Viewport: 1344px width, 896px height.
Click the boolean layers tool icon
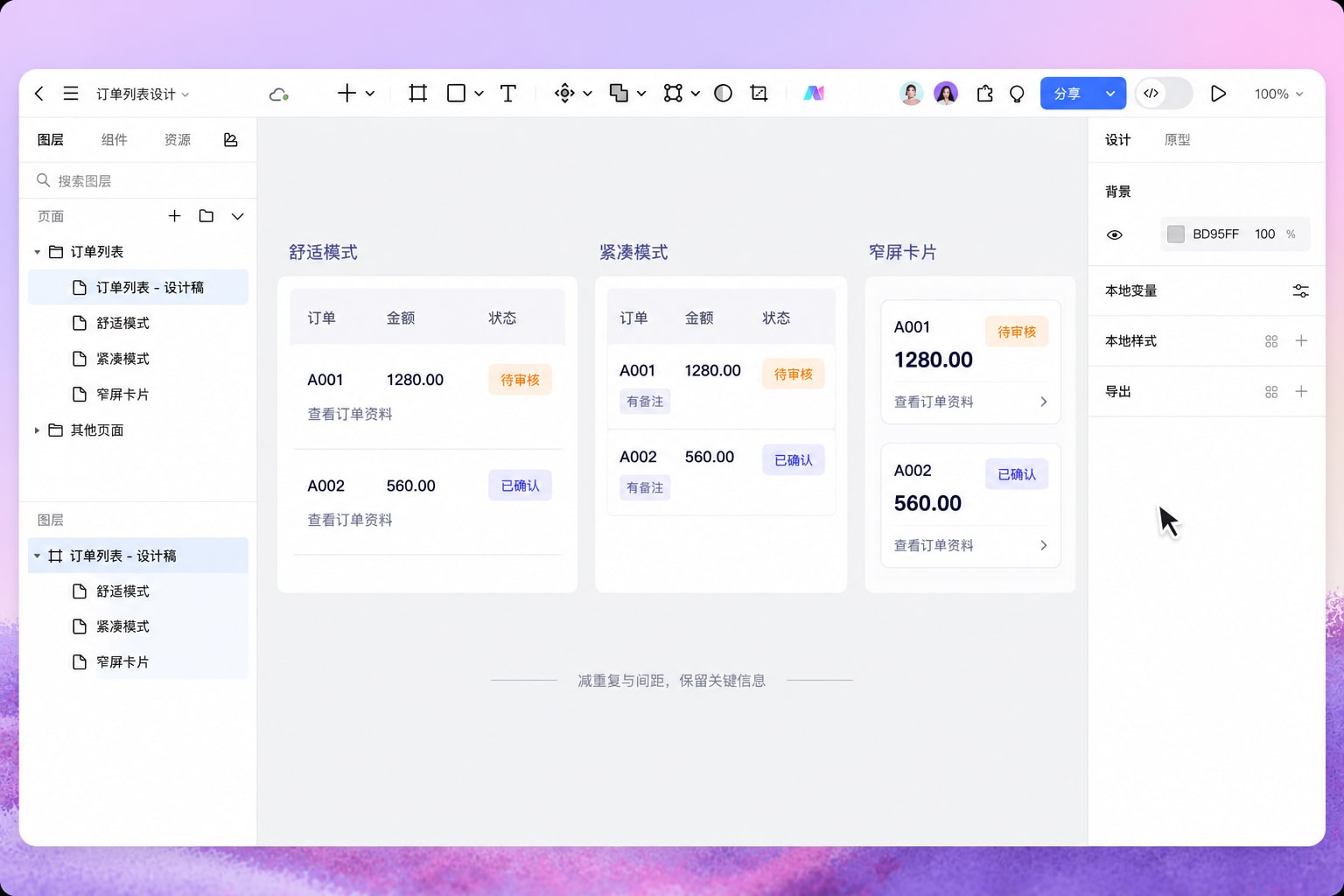point(619,94)
